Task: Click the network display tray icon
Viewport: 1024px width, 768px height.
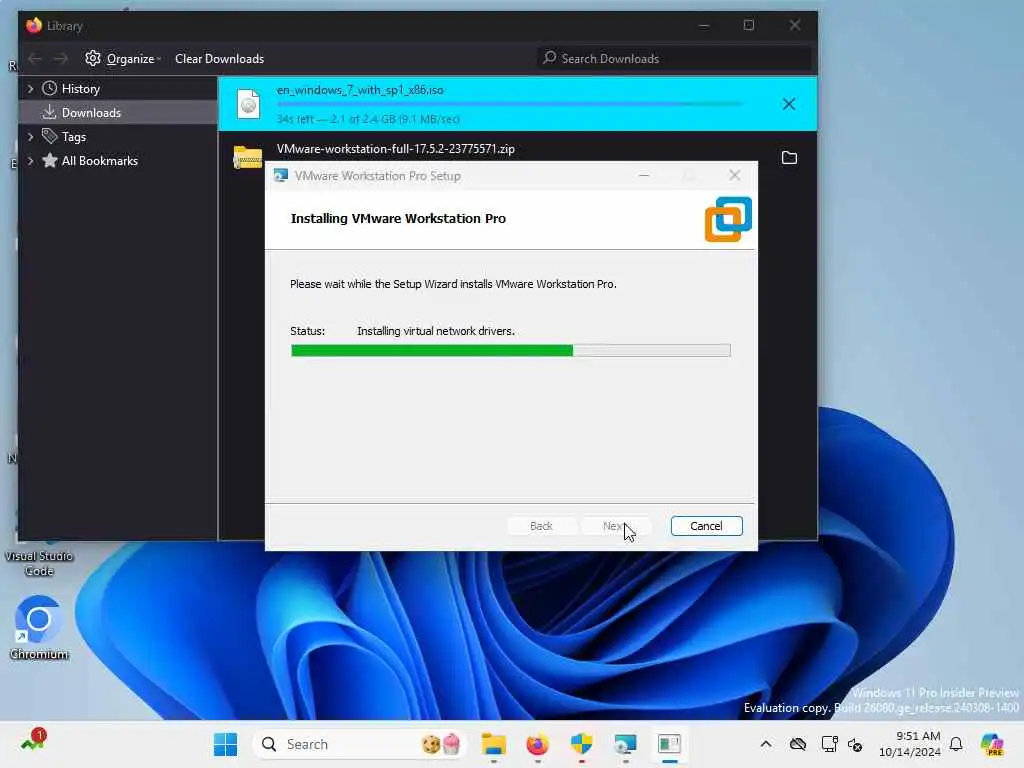Action: coord(829,744)
